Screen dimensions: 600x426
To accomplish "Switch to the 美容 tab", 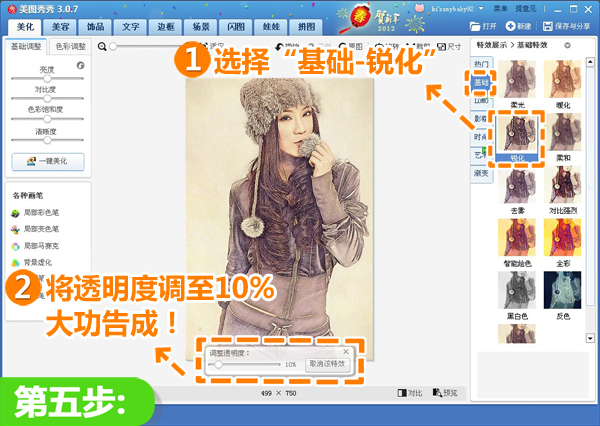I will click(60, 27).
